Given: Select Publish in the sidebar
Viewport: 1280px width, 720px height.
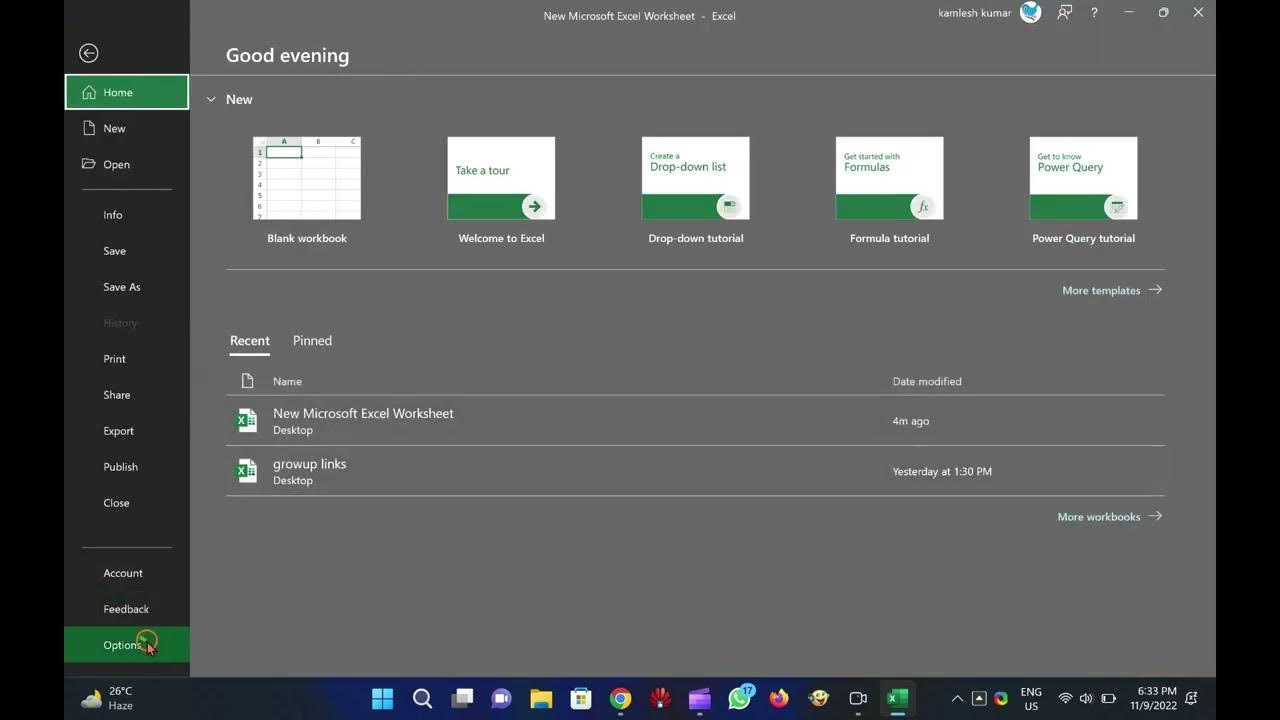Looking at the screenshot, I should (127, 467).
